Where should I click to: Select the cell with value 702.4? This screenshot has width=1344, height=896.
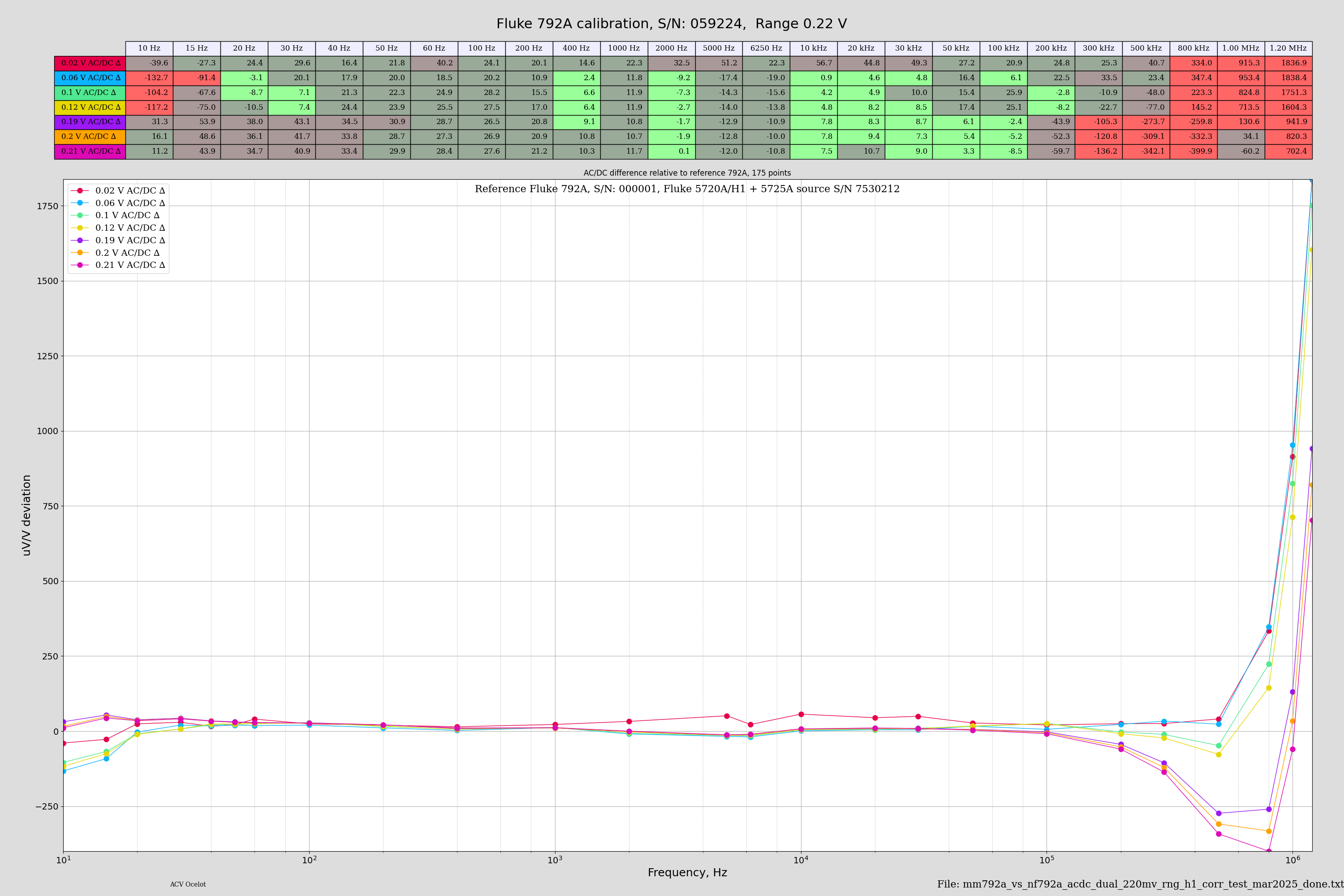[x=1288, y=151]
